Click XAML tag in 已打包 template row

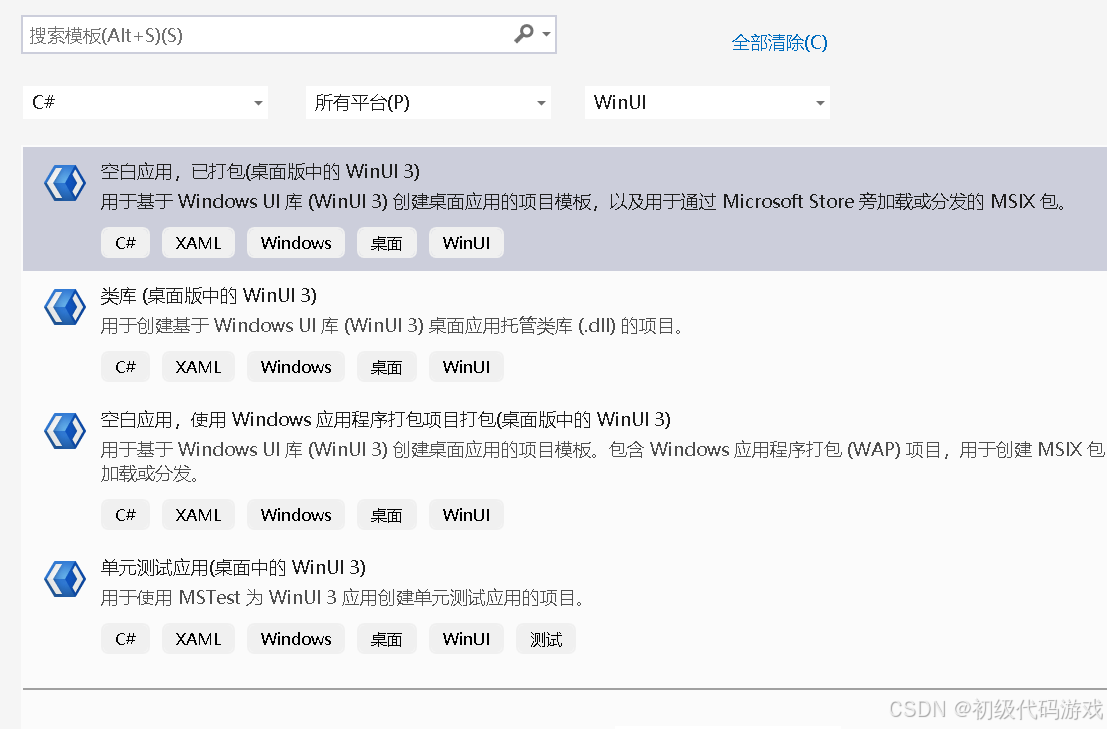[198, 243]
